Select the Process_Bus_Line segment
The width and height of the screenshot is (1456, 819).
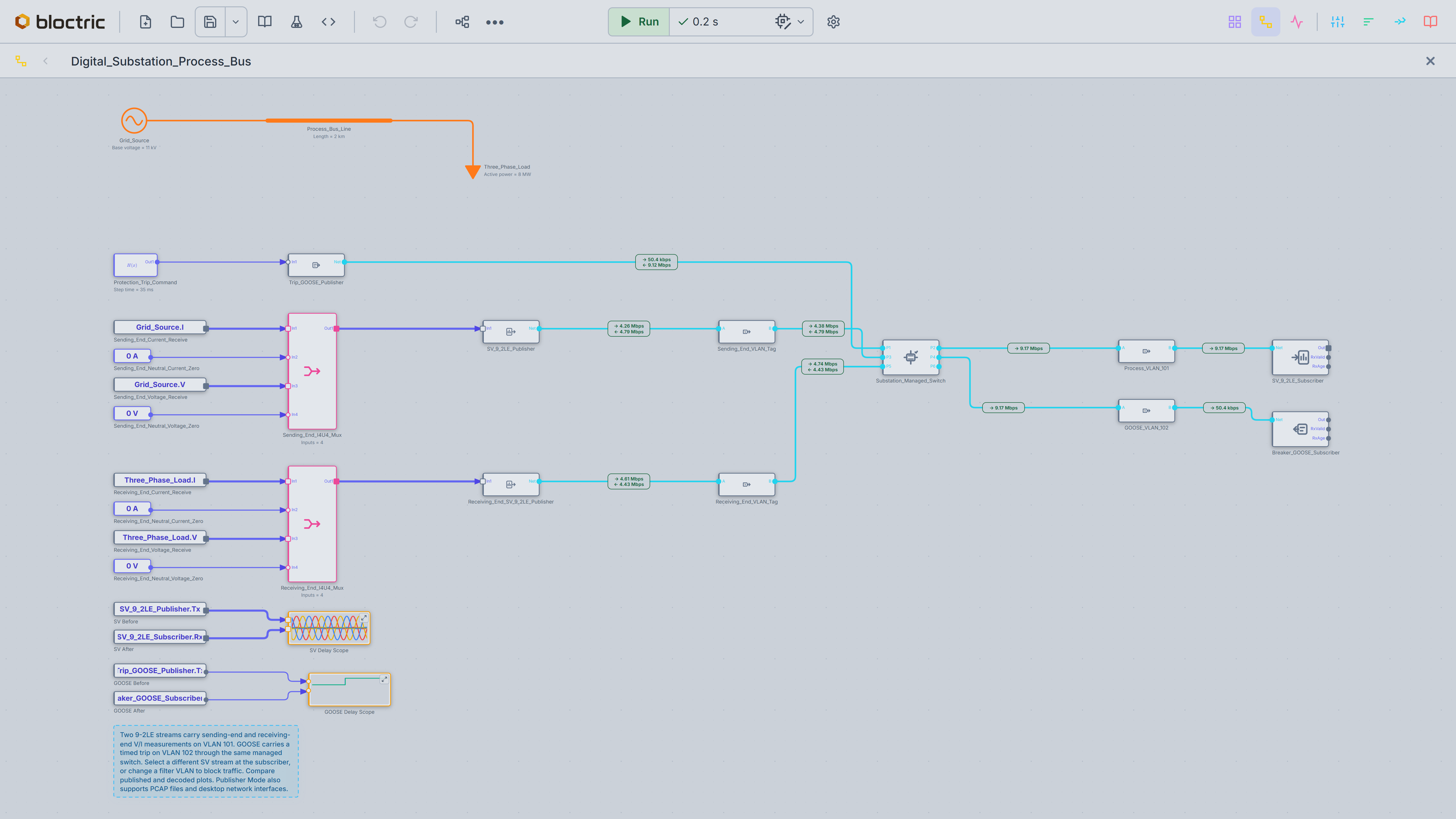[329, 120]
